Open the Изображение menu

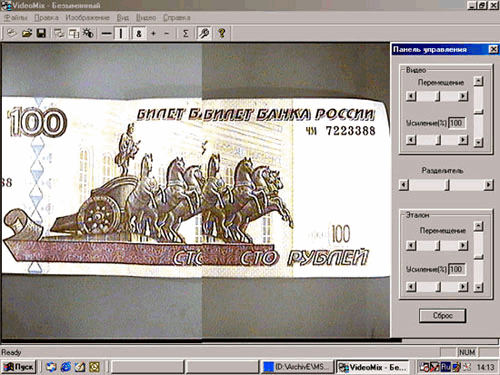87,18
